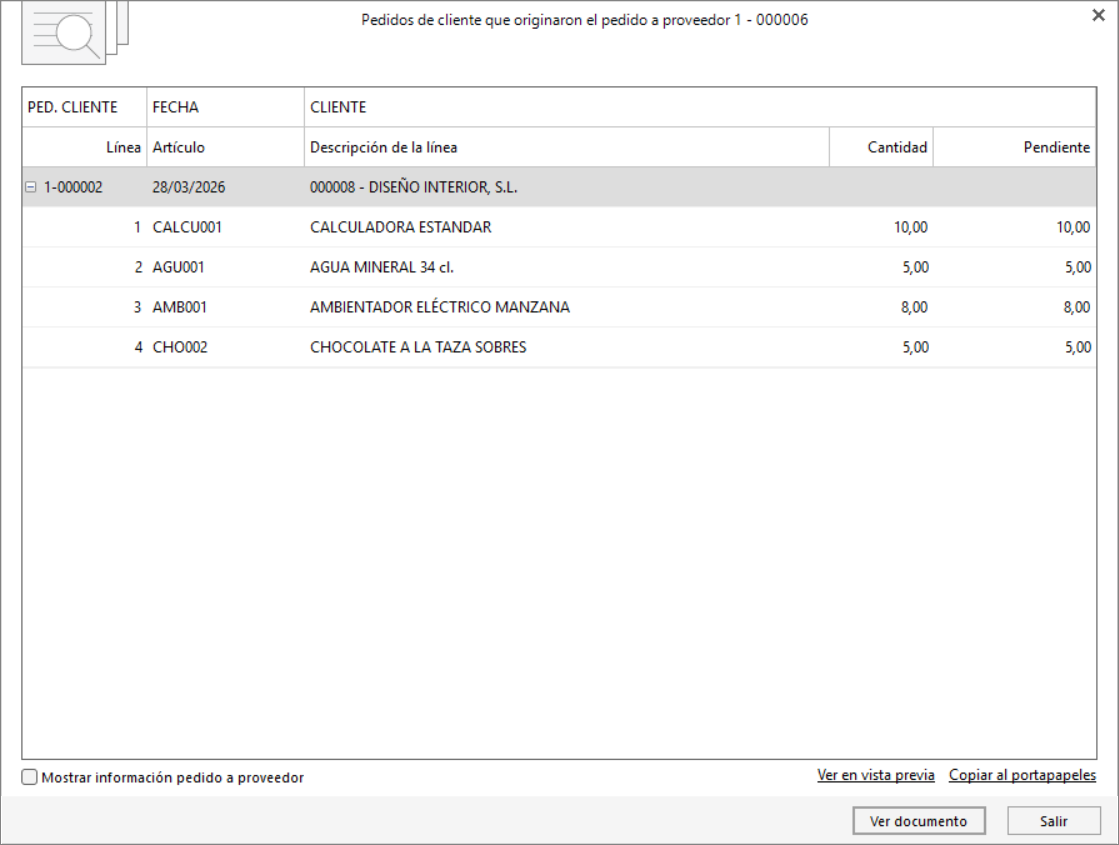Collapse order 1-000002 tree row
Screen dimensions: 1119x845
(31, 187)
